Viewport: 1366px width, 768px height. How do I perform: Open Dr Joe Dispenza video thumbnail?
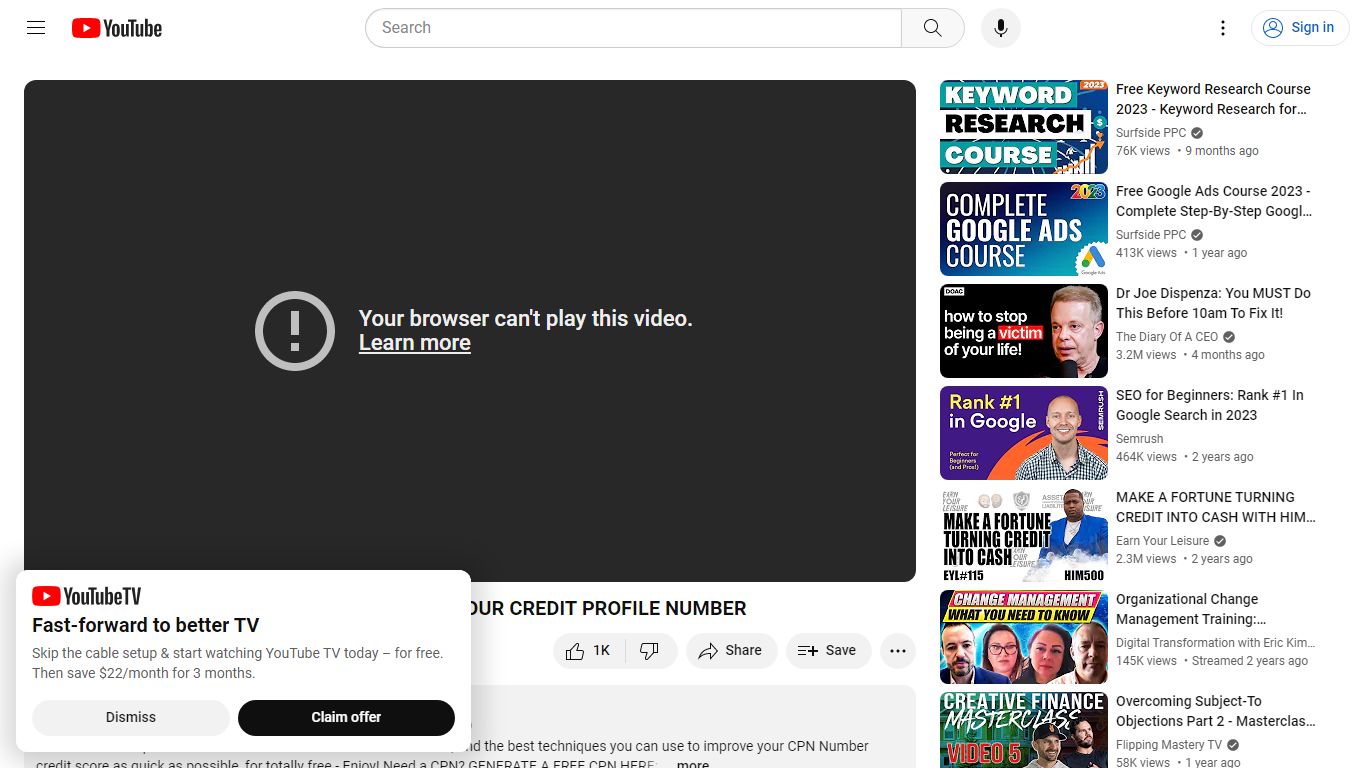(x=1024, y=331)
